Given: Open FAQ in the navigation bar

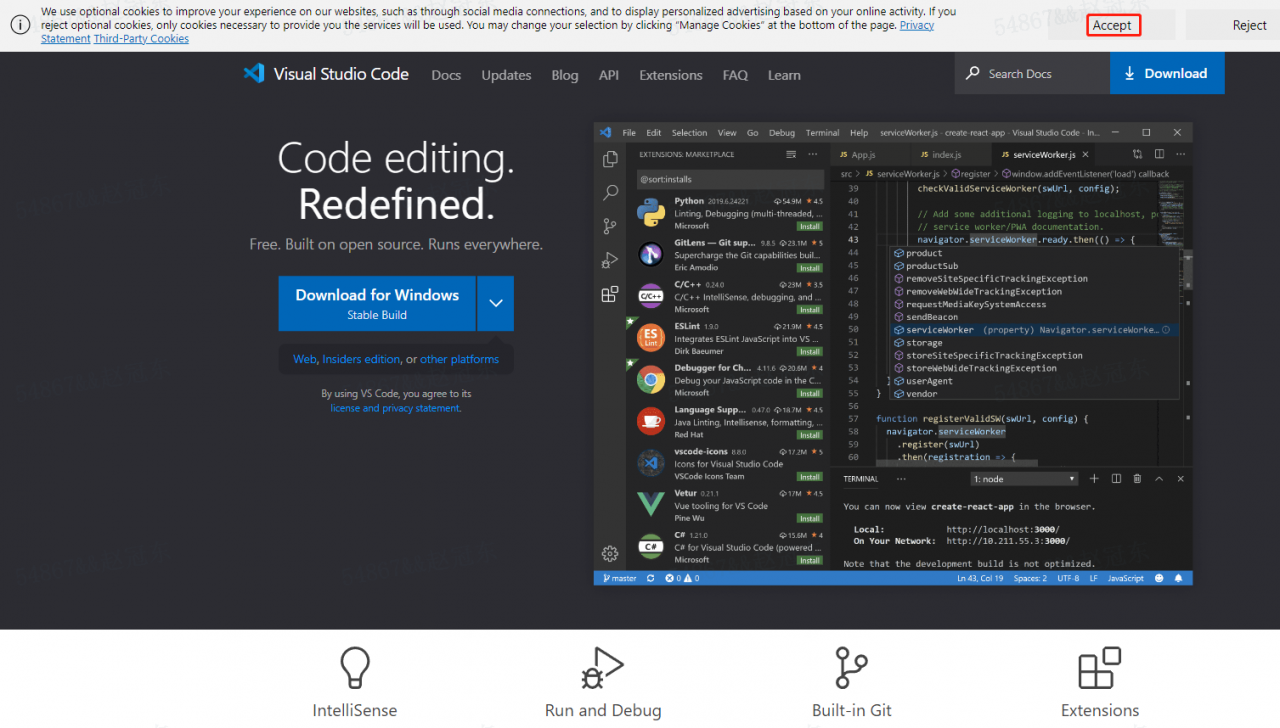Looking at the screenshot, I should (735, 75).
